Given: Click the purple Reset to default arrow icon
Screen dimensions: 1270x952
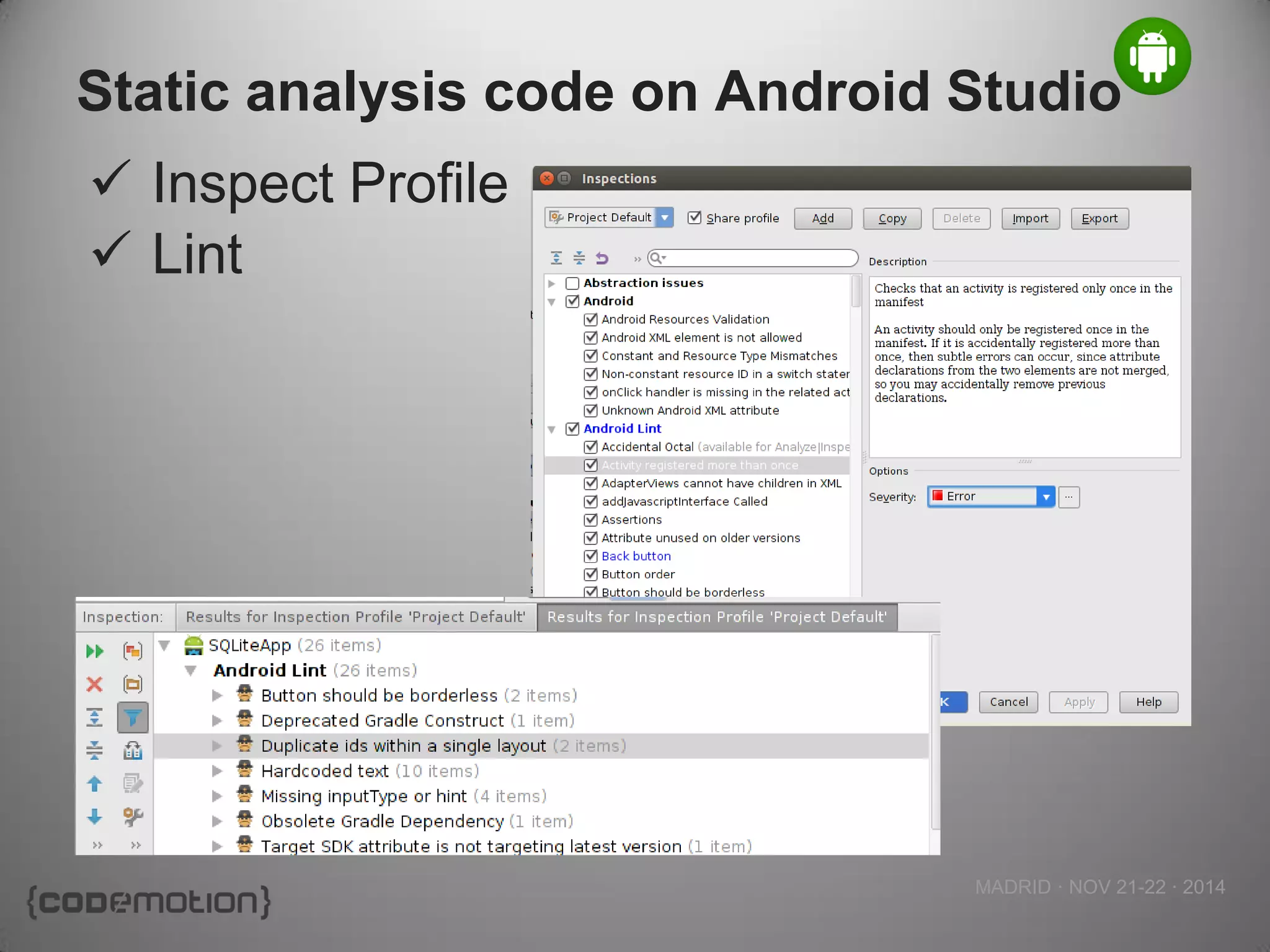Looking at the screenshot, I should 602,258.
